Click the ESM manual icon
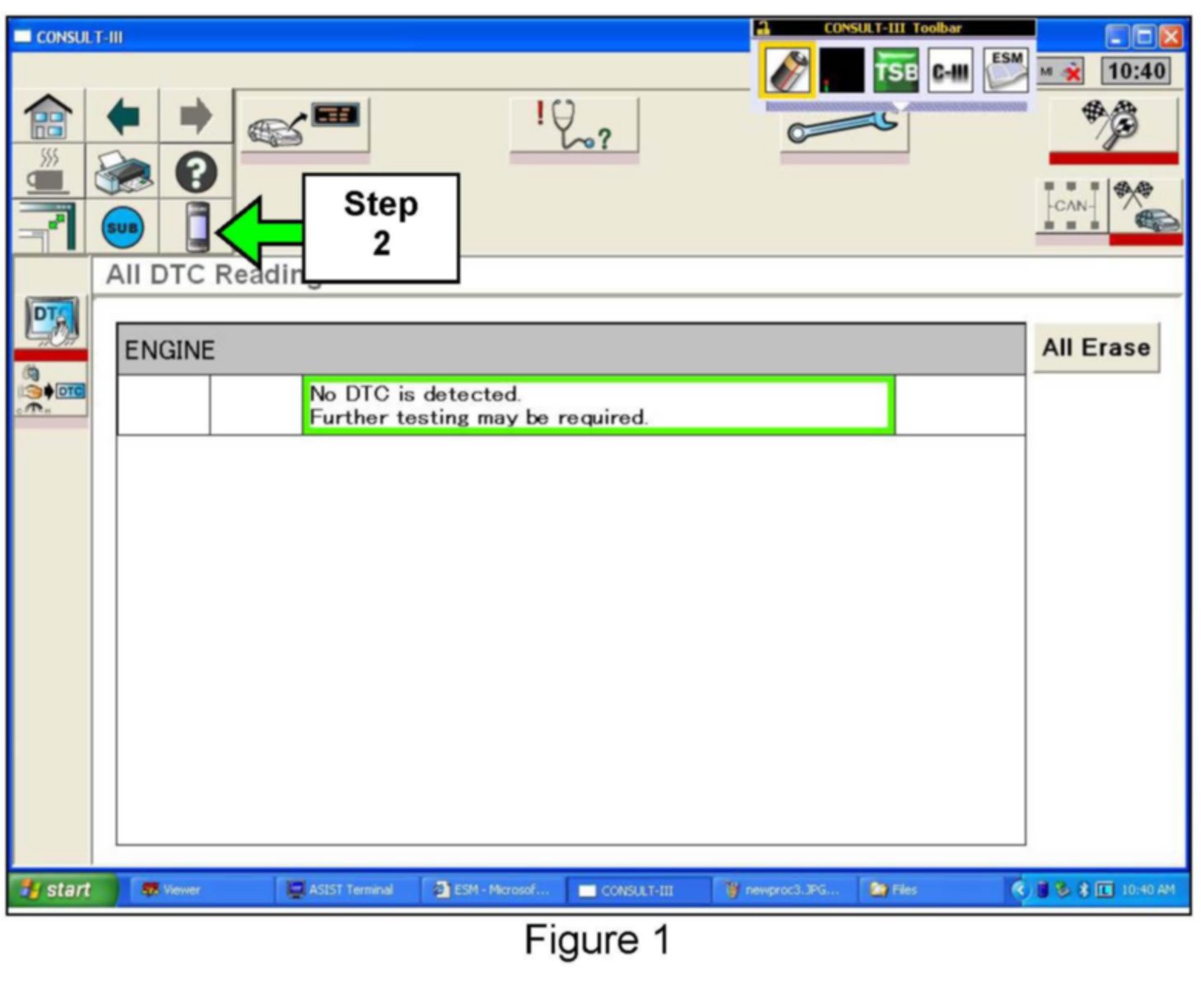The width and height of the screenshot is (1201, 1008). pos(1005,71)
